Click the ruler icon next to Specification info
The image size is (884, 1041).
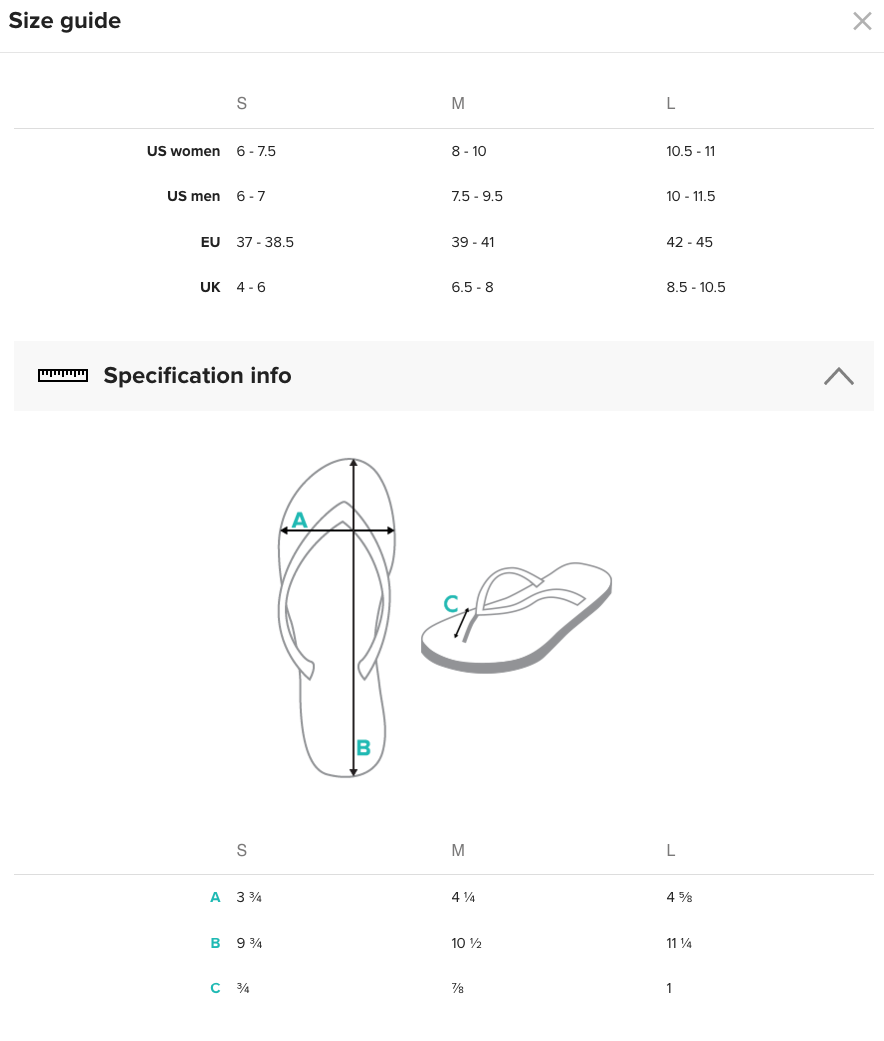coord(62,375)
